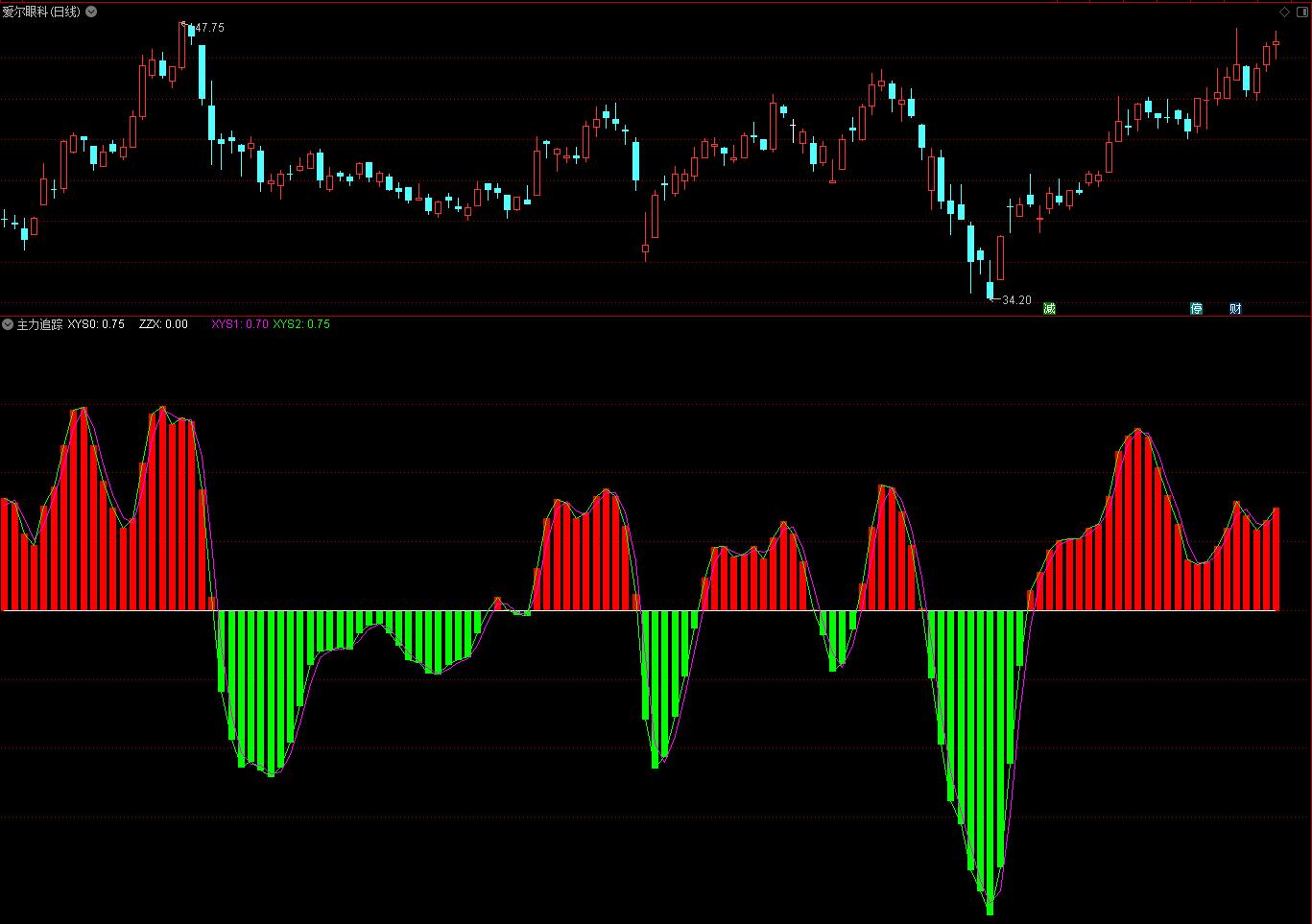This screenshot has width=1312, height=924.
Task: Click the 47.75 high price label
Action: 209,28
